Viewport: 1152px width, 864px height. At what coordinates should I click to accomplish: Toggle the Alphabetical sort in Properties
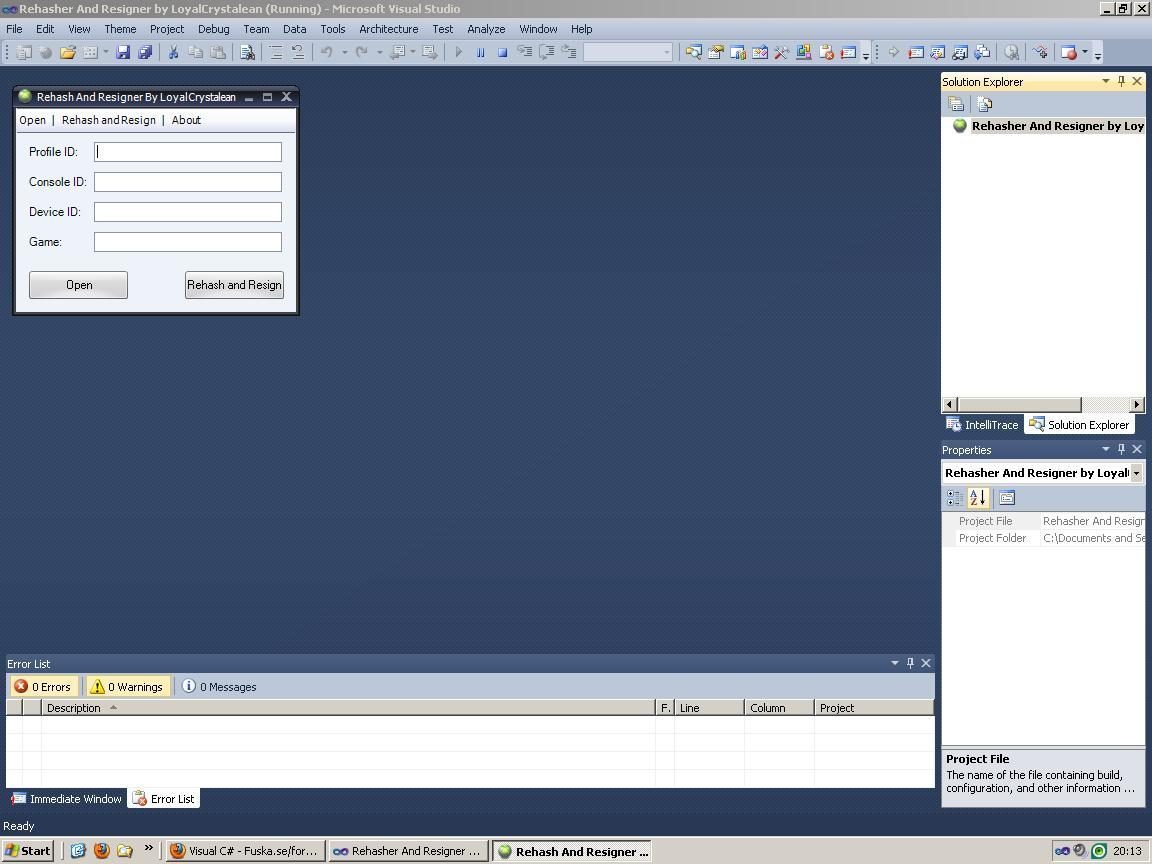click(978, 498)
